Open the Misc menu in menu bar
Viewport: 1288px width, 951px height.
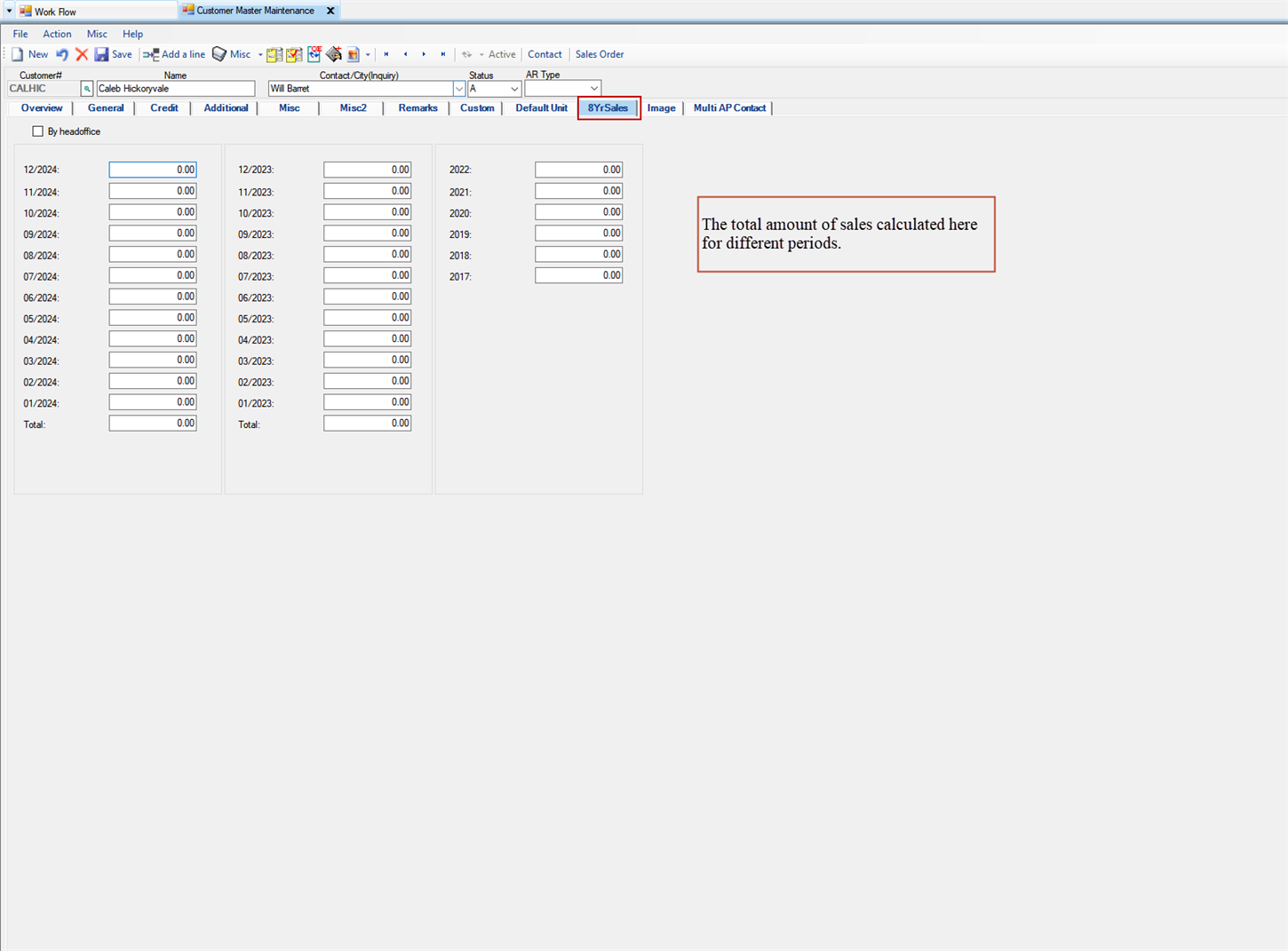pos(97,34)
